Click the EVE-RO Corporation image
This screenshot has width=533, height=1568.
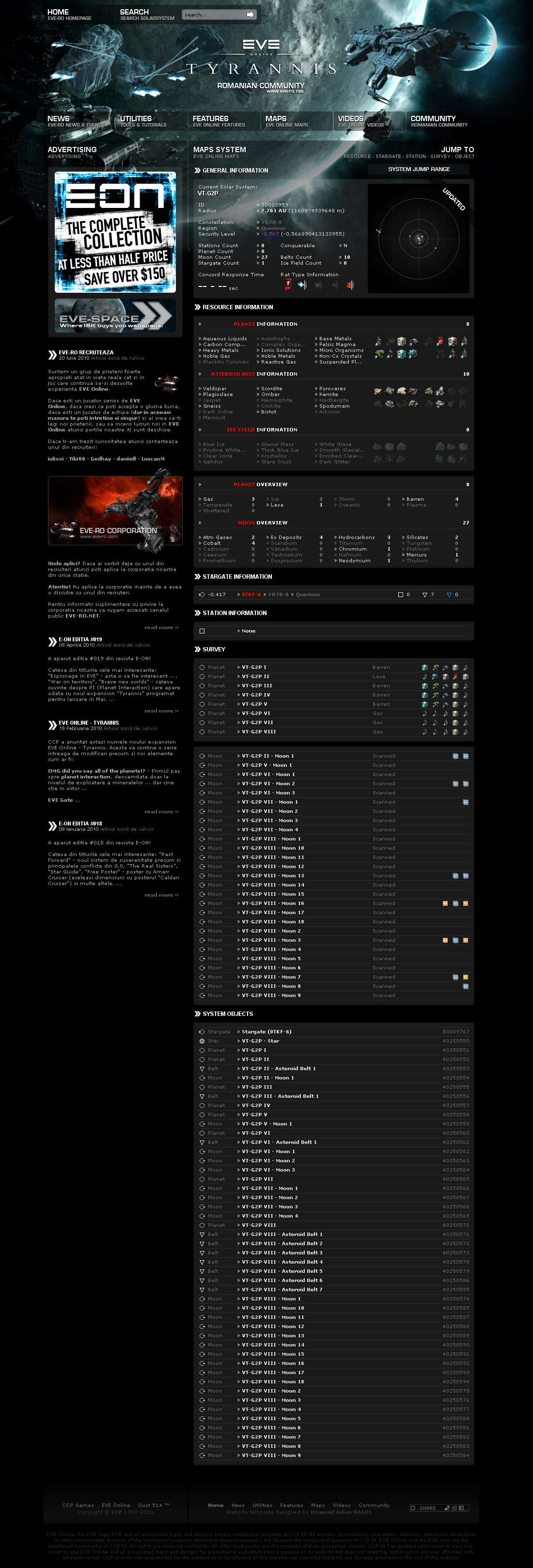[x=115, y=510]
